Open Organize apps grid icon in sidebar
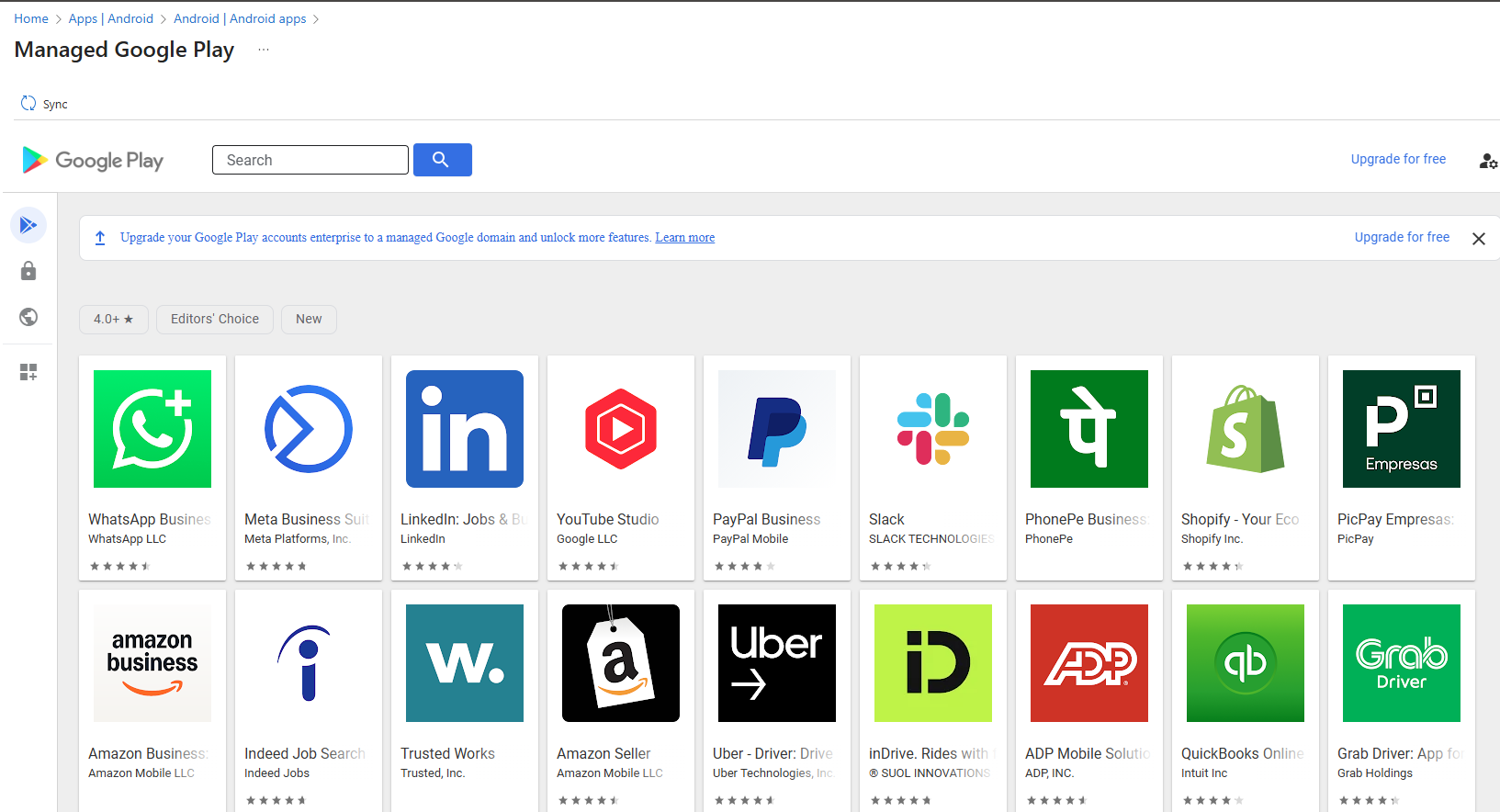Screen dimensions: 1500x812 pyautogui.click(x=28, y=372)
